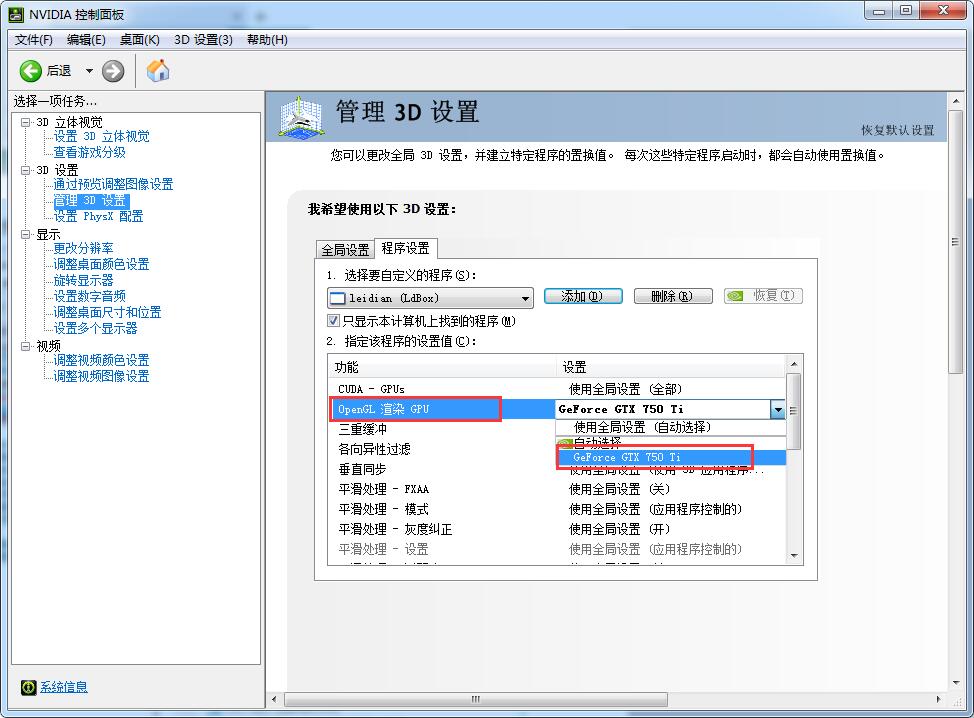This screenshot has width=974, height=718.
Task: Click the green Back arrow icon
Action: pos(31,70)
